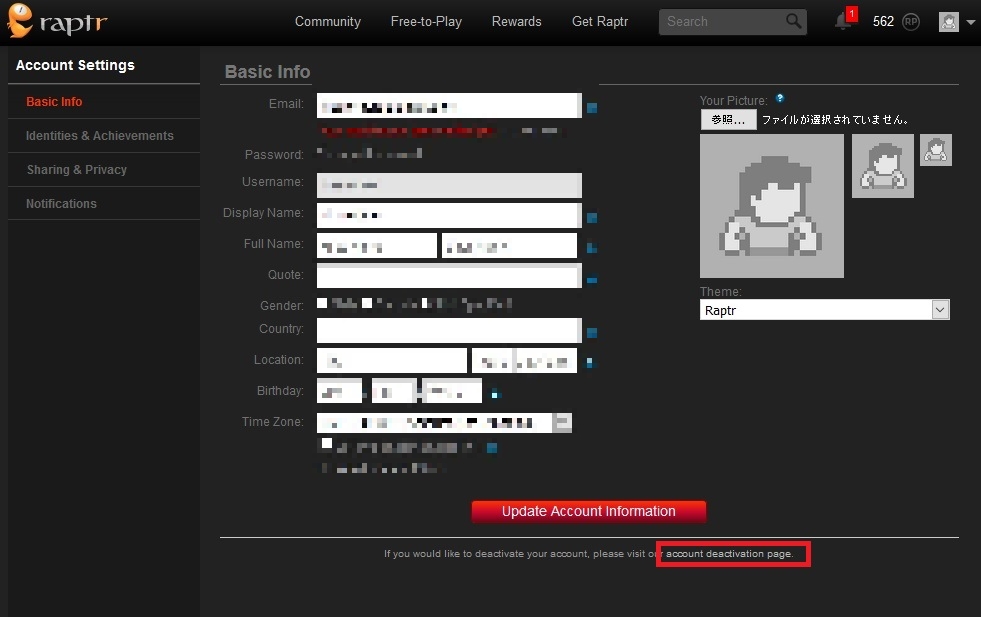Screen dimensions: 981x617
Task: Open the third Birthday dropdown
Action: click(452, 390)
